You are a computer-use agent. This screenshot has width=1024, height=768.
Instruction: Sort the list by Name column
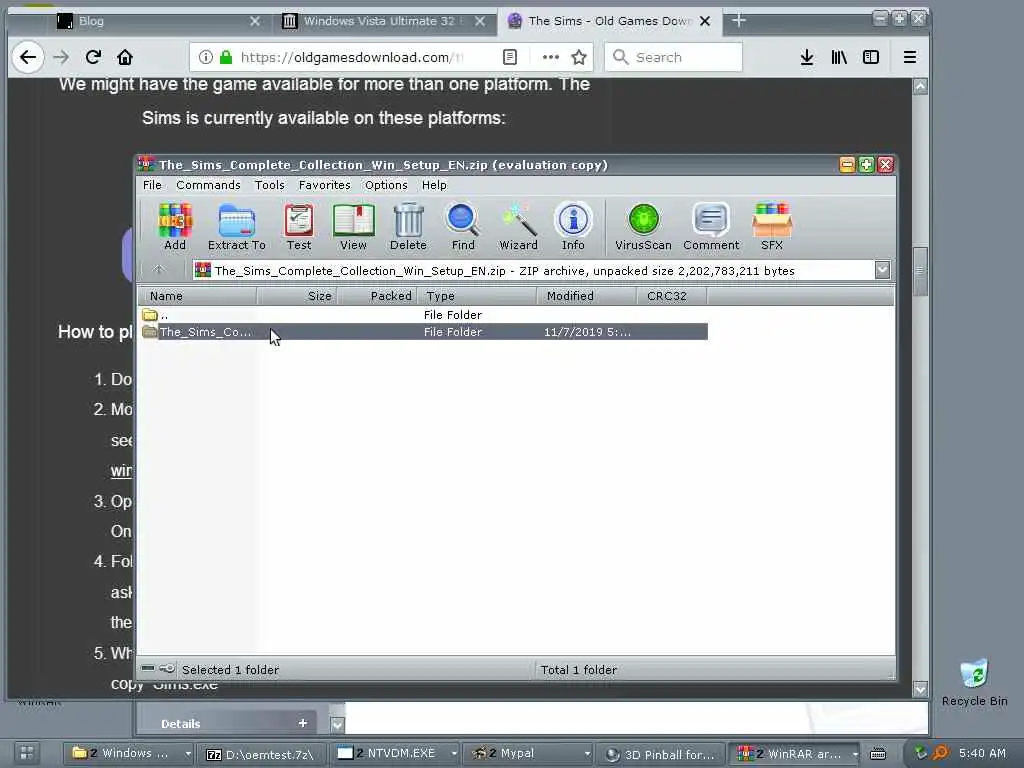pos(197,296)
